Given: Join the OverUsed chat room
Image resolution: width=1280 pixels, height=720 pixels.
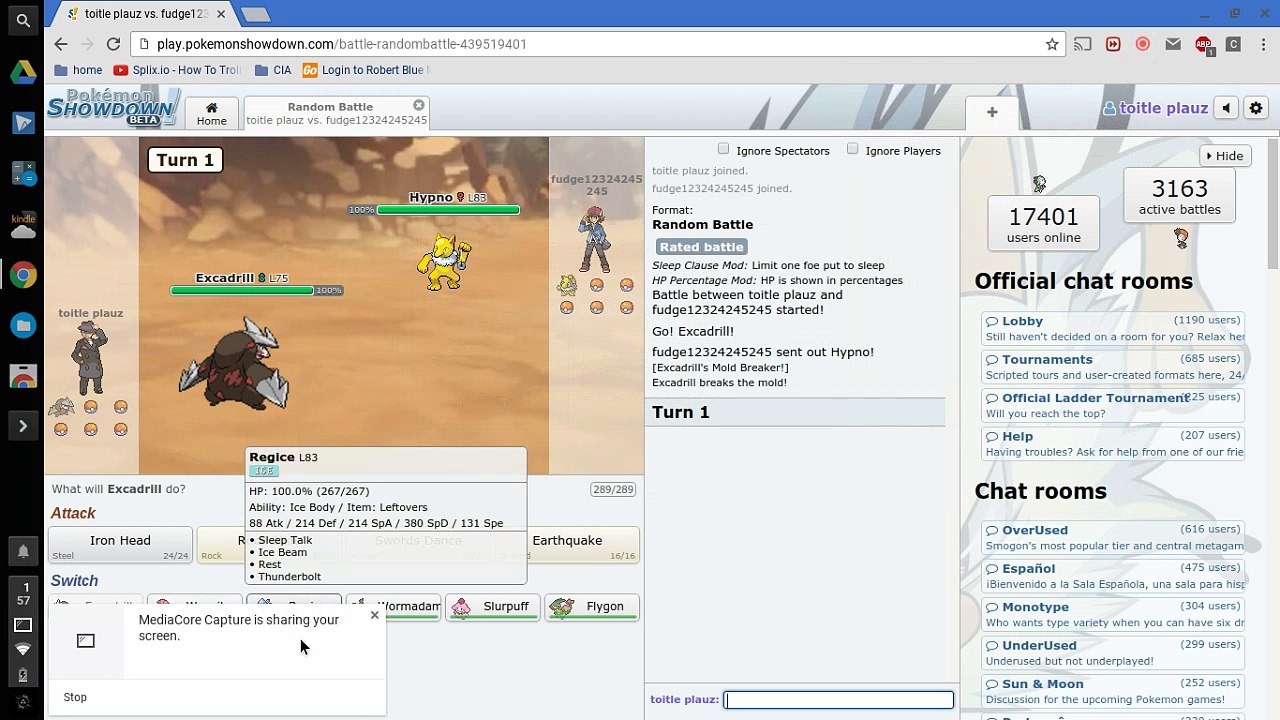Looking at the screenshot, I should point(1112,538).
